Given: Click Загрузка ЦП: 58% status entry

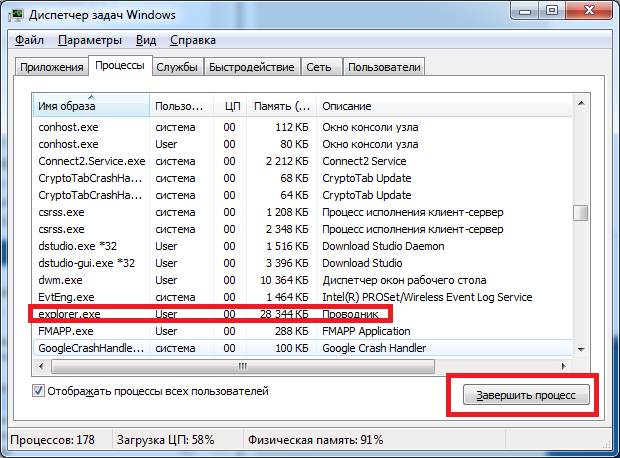Looking at the screenshot, I should click(x=165, y=440).
